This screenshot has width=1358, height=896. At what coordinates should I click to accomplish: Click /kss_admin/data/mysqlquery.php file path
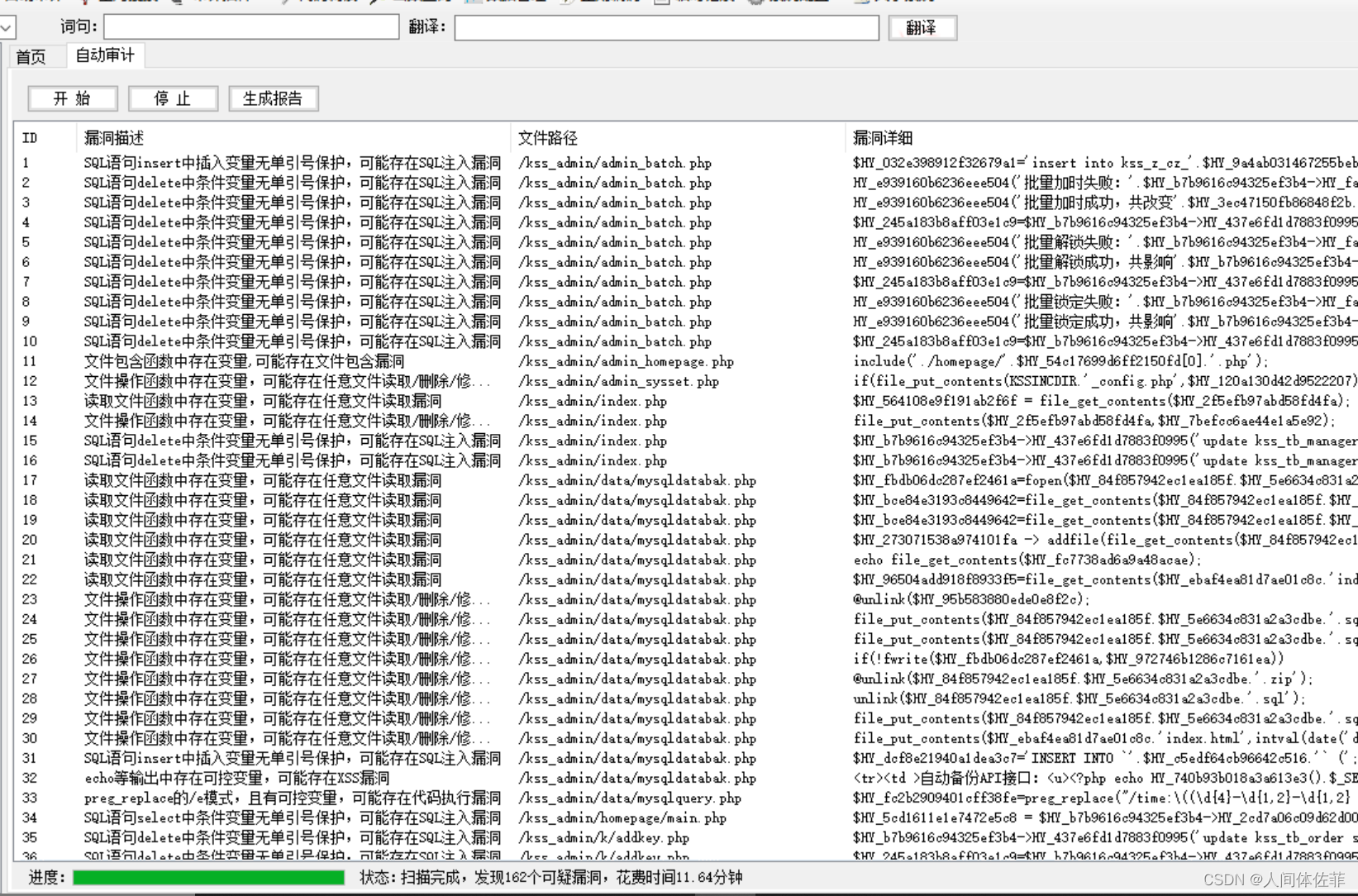630,798
